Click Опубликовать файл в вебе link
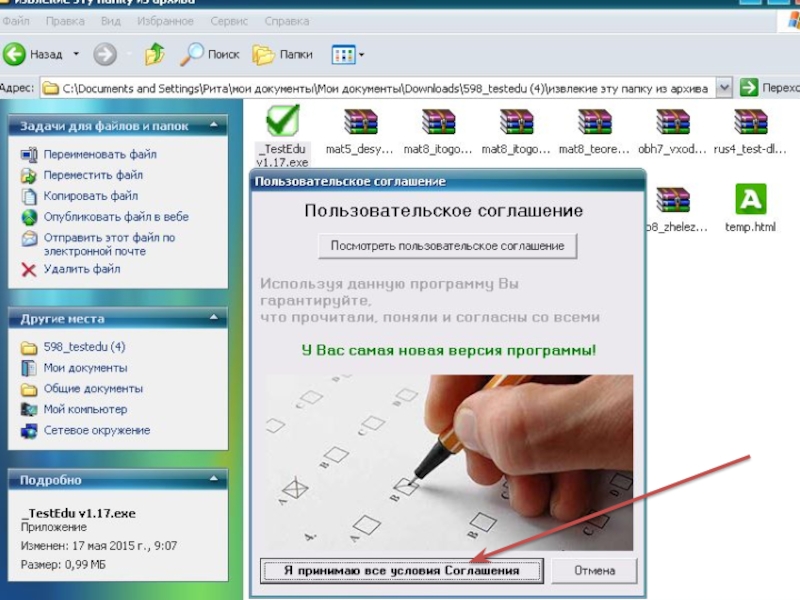The image size is (800, 600). coord(116,217)
